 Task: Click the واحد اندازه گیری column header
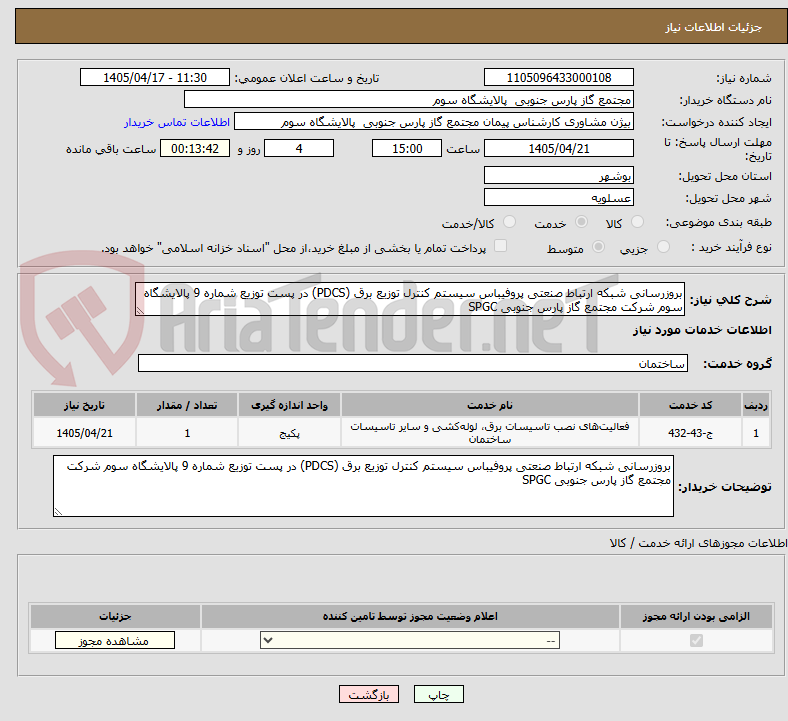(289, 405)
